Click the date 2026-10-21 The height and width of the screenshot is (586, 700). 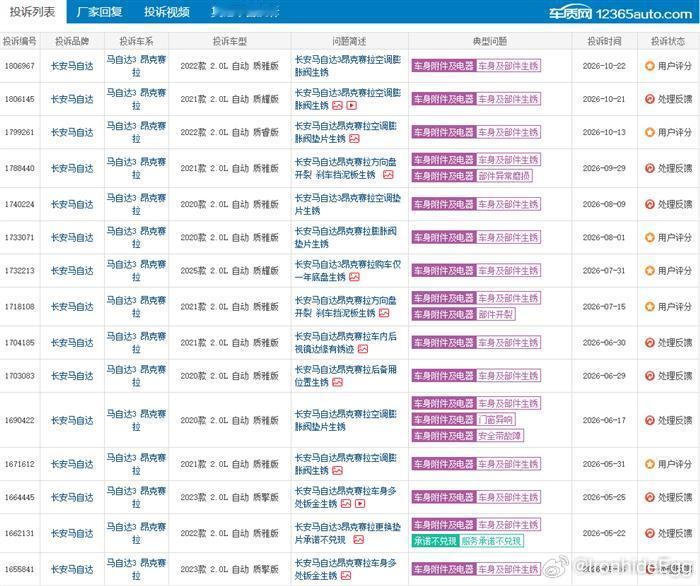(x=604, y=99)
